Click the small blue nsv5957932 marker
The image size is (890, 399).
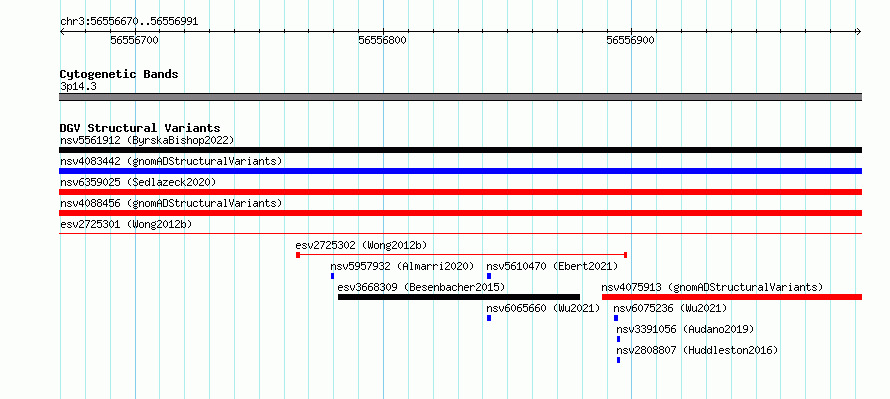333,276
